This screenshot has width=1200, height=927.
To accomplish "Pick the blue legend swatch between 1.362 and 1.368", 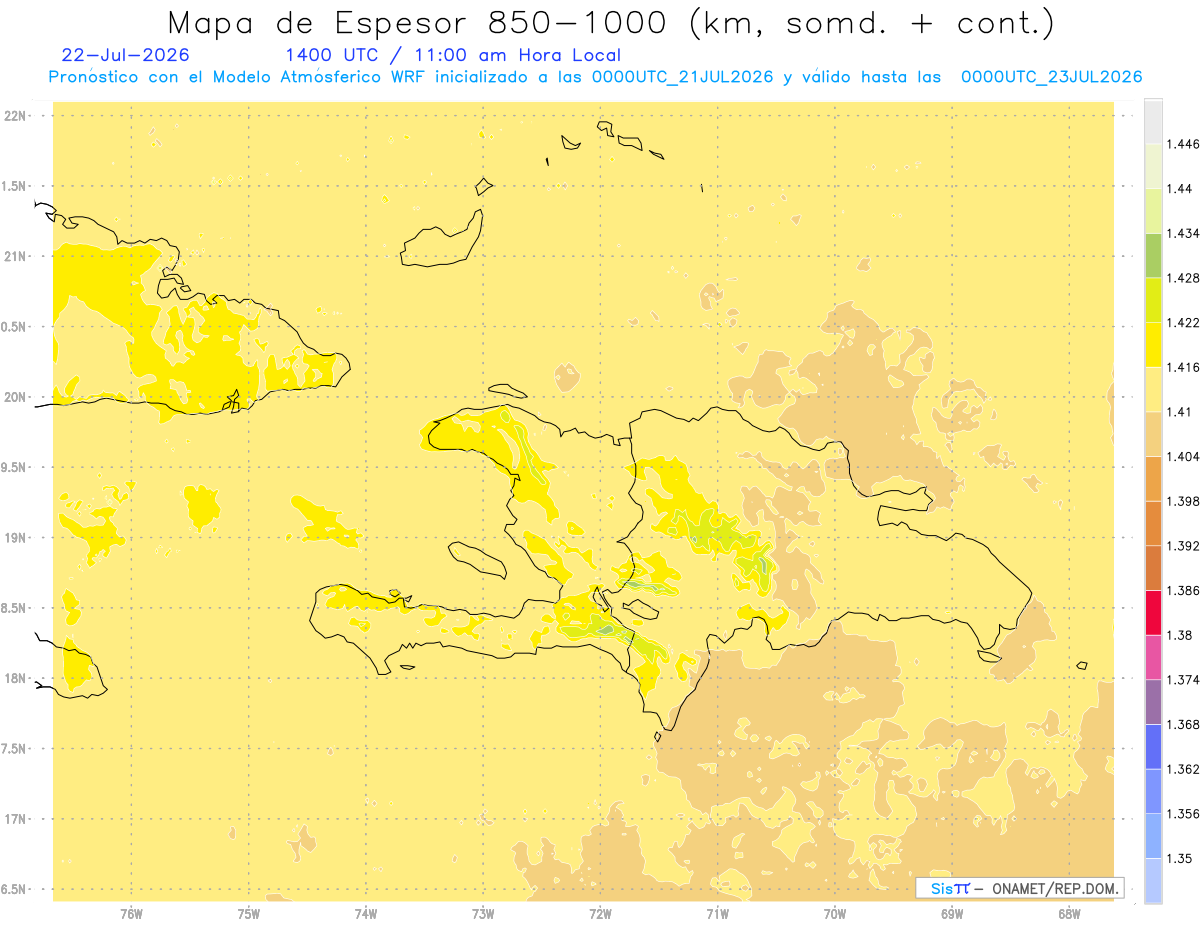I will click(x=1153, y=746).
